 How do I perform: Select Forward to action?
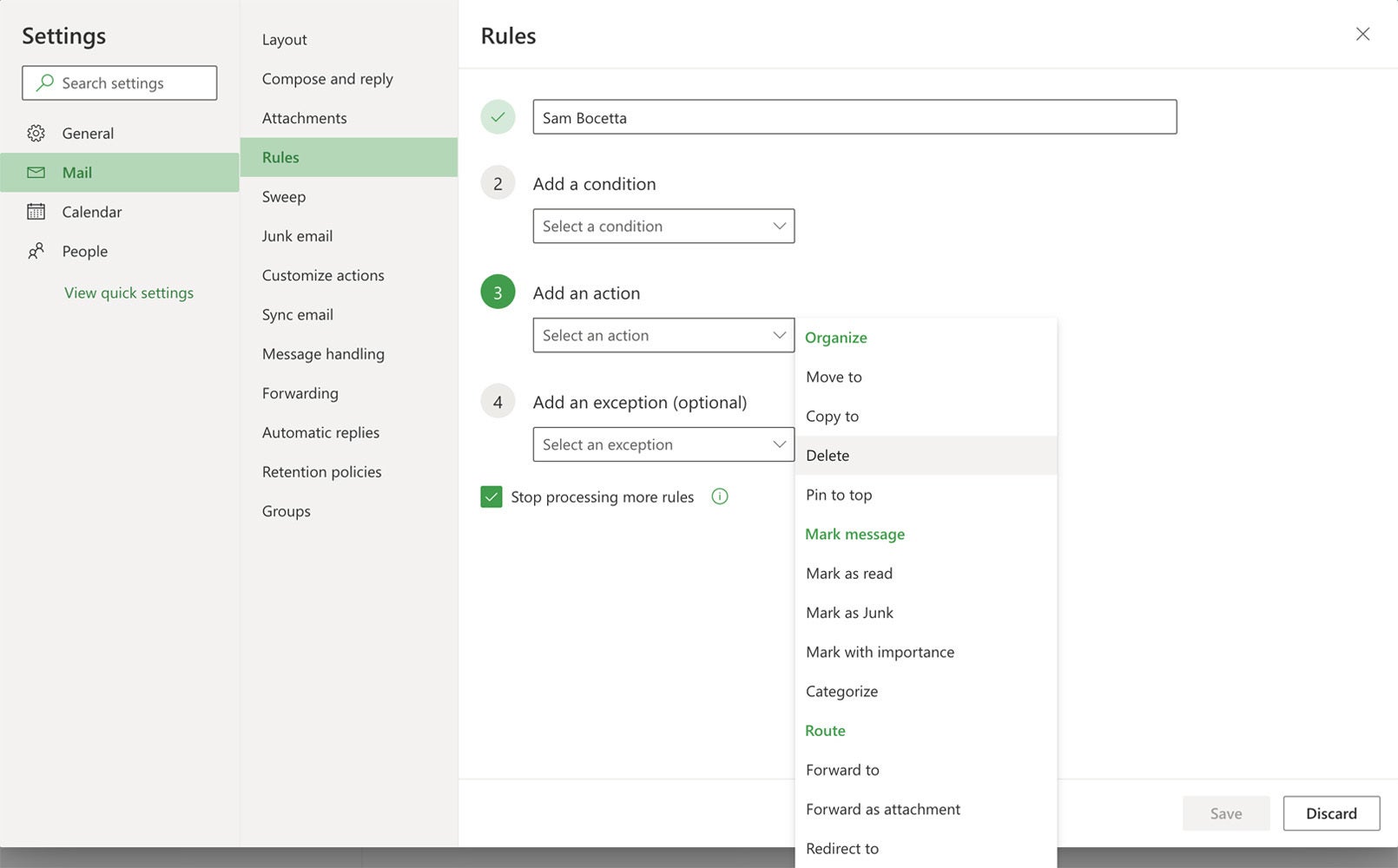926,770
